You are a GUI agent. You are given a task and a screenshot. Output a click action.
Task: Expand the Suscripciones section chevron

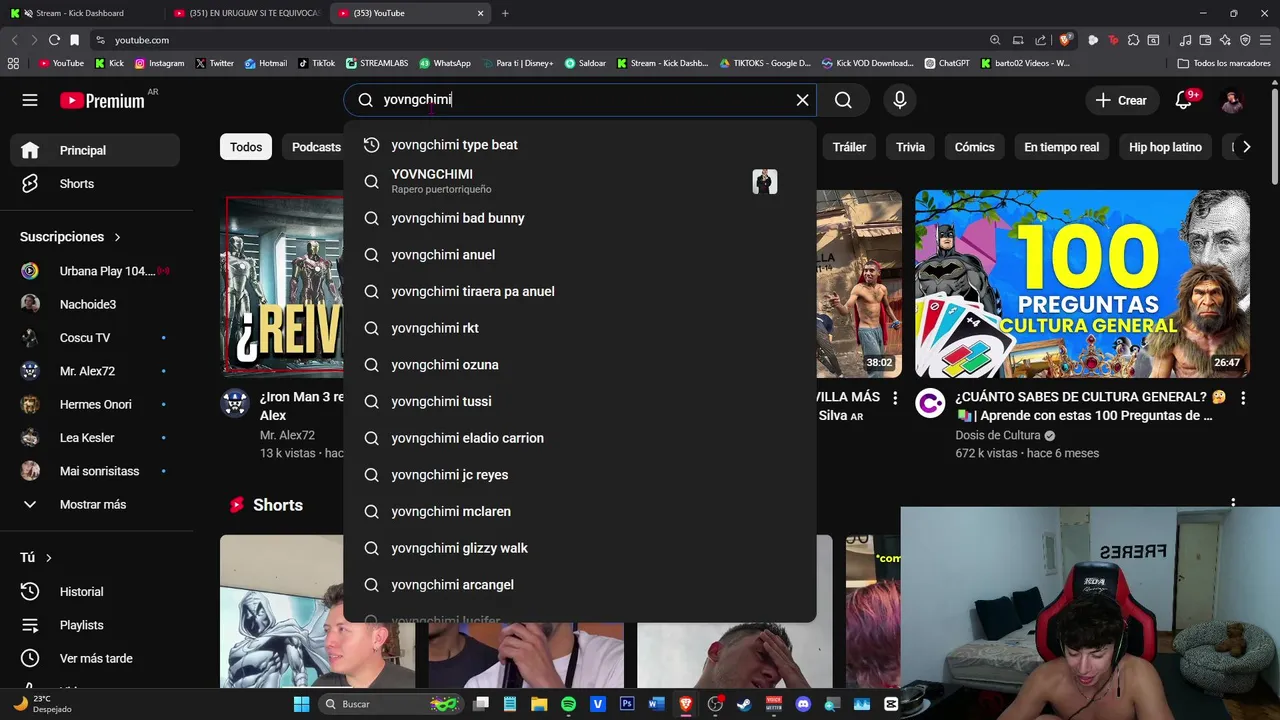tap(117, 237)
